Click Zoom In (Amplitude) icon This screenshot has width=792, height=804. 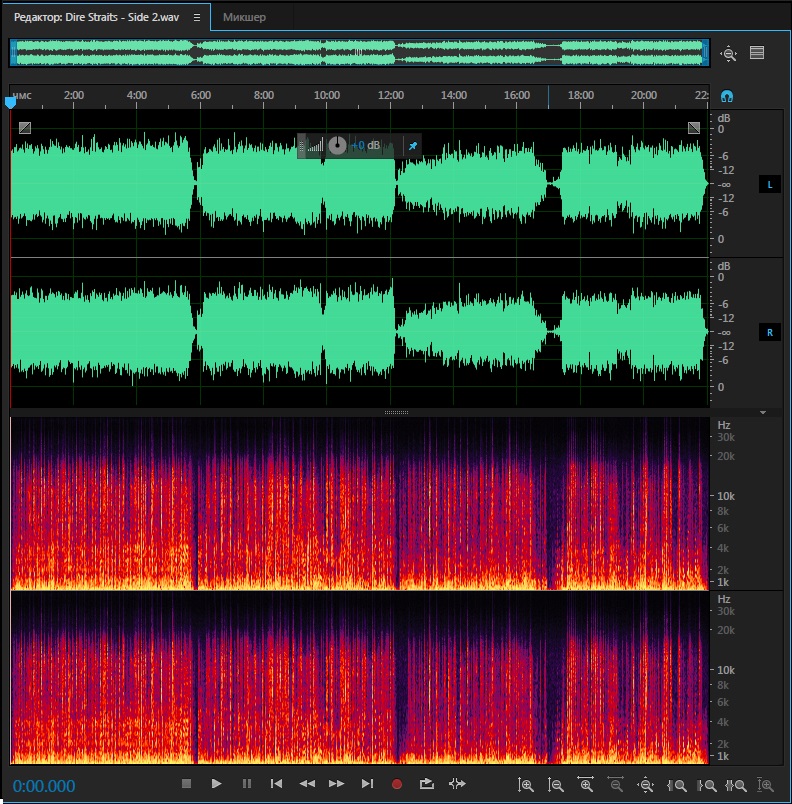(526, 785)
